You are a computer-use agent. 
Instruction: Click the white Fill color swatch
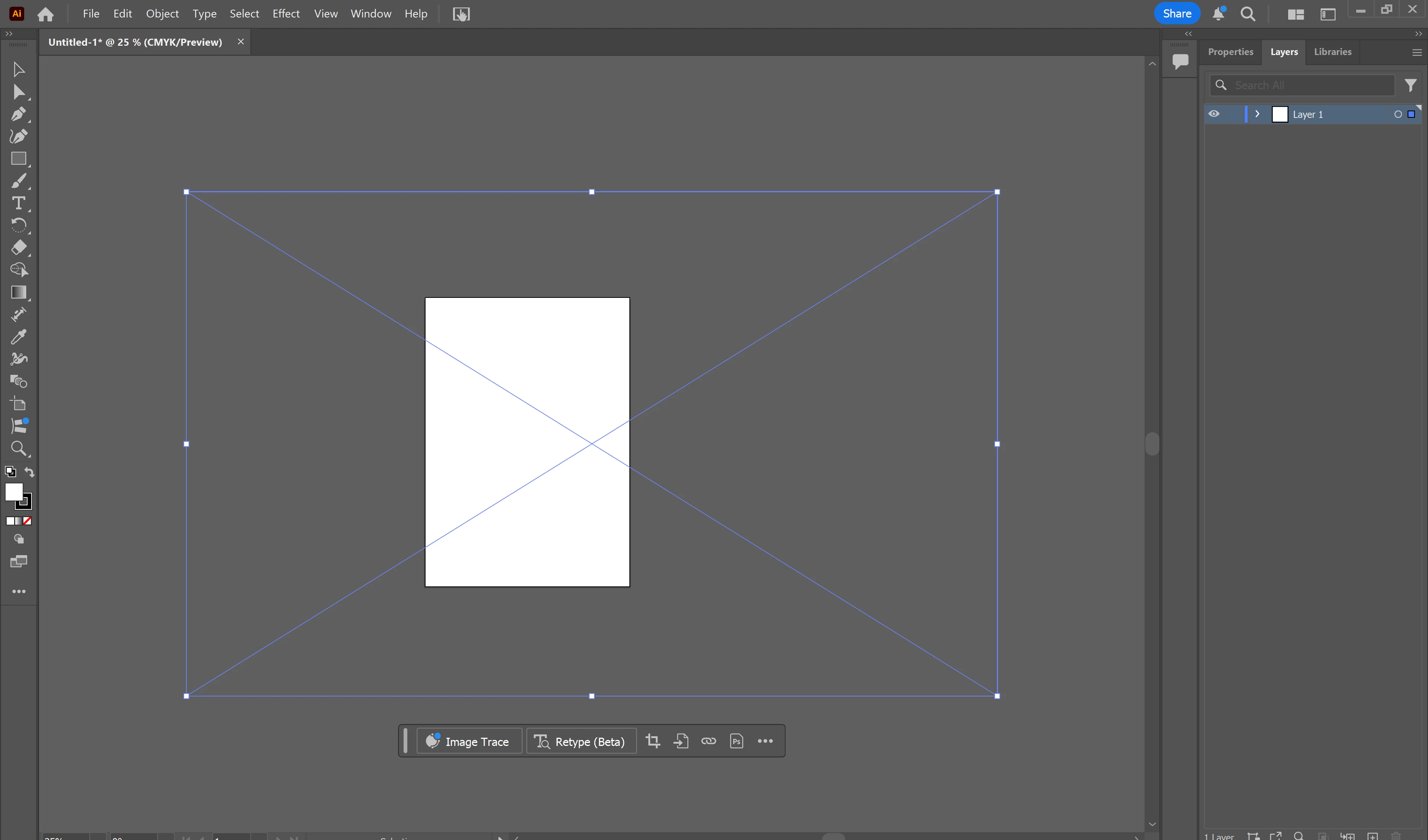tap(13, 492)
